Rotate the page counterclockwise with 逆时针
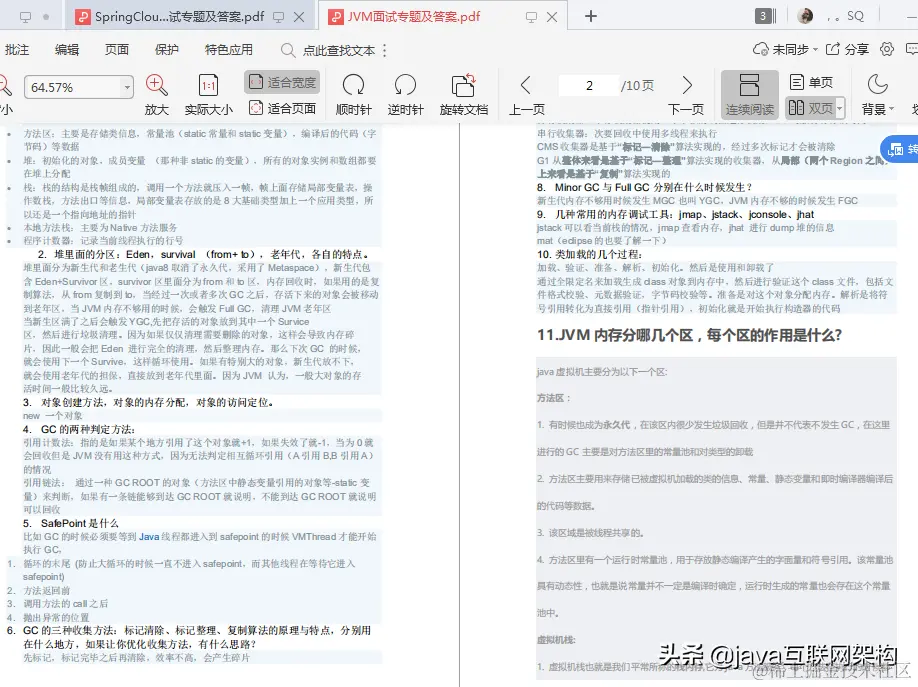Image resolution: width=918 pixels, height=687 pixels. (x=404, y=93)
